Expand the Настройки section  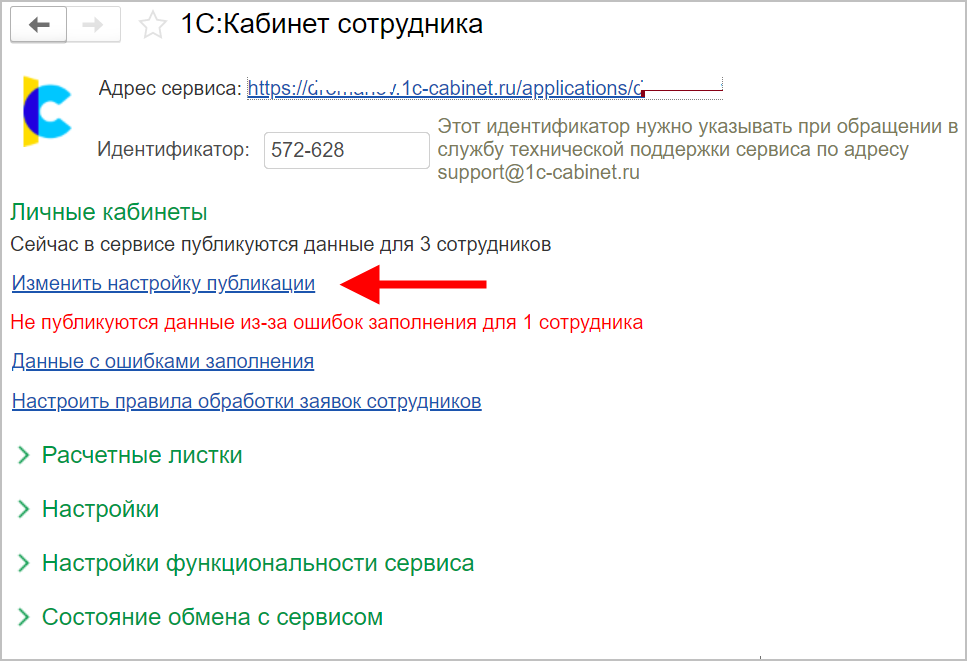click(x=88, y=509)
